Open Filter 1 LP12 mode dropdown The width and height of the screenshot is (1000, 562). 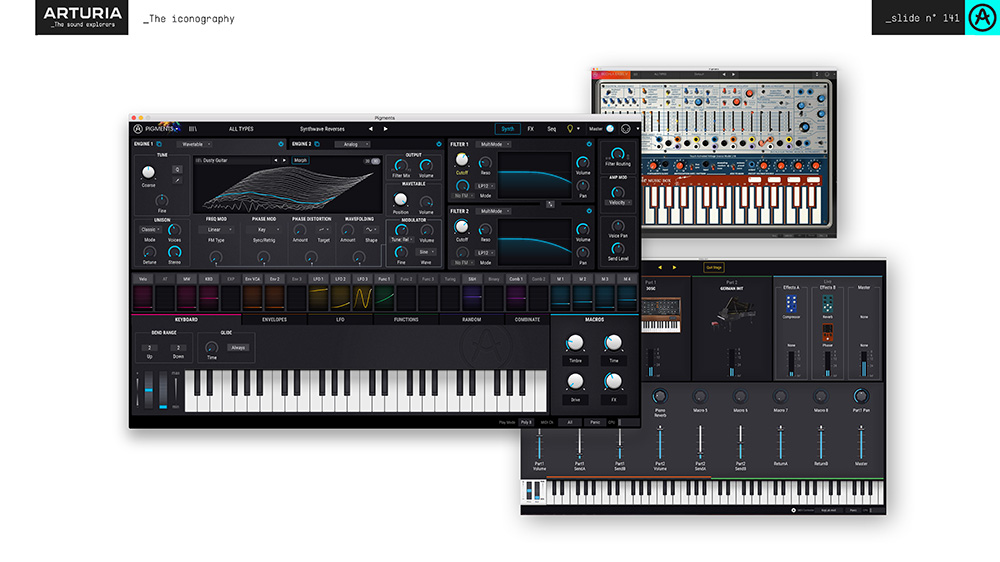(x=485, y=186)
